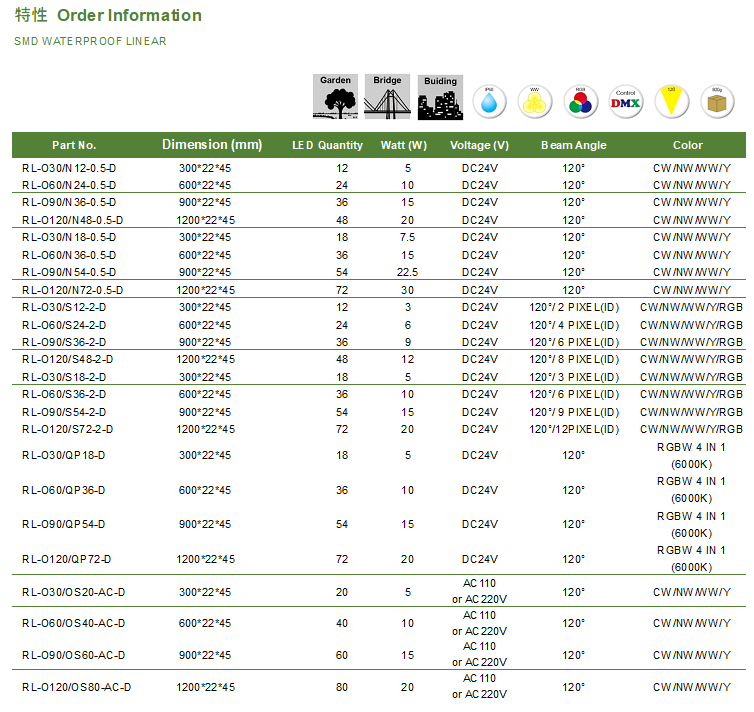Click the RGB color circles icon
This screenshot has width=754, height=712.
(580, 101)
